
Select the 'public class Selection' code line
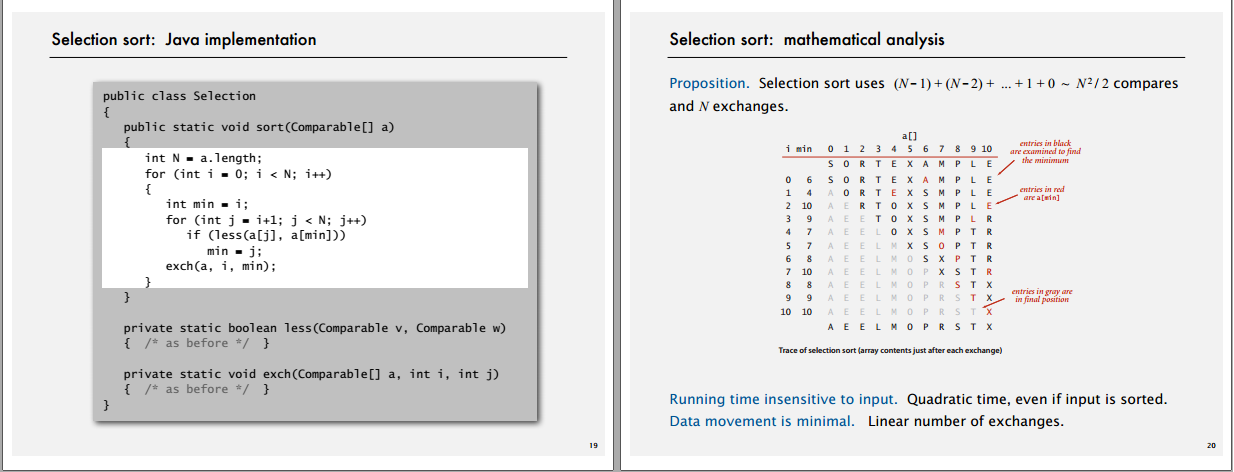180,96
